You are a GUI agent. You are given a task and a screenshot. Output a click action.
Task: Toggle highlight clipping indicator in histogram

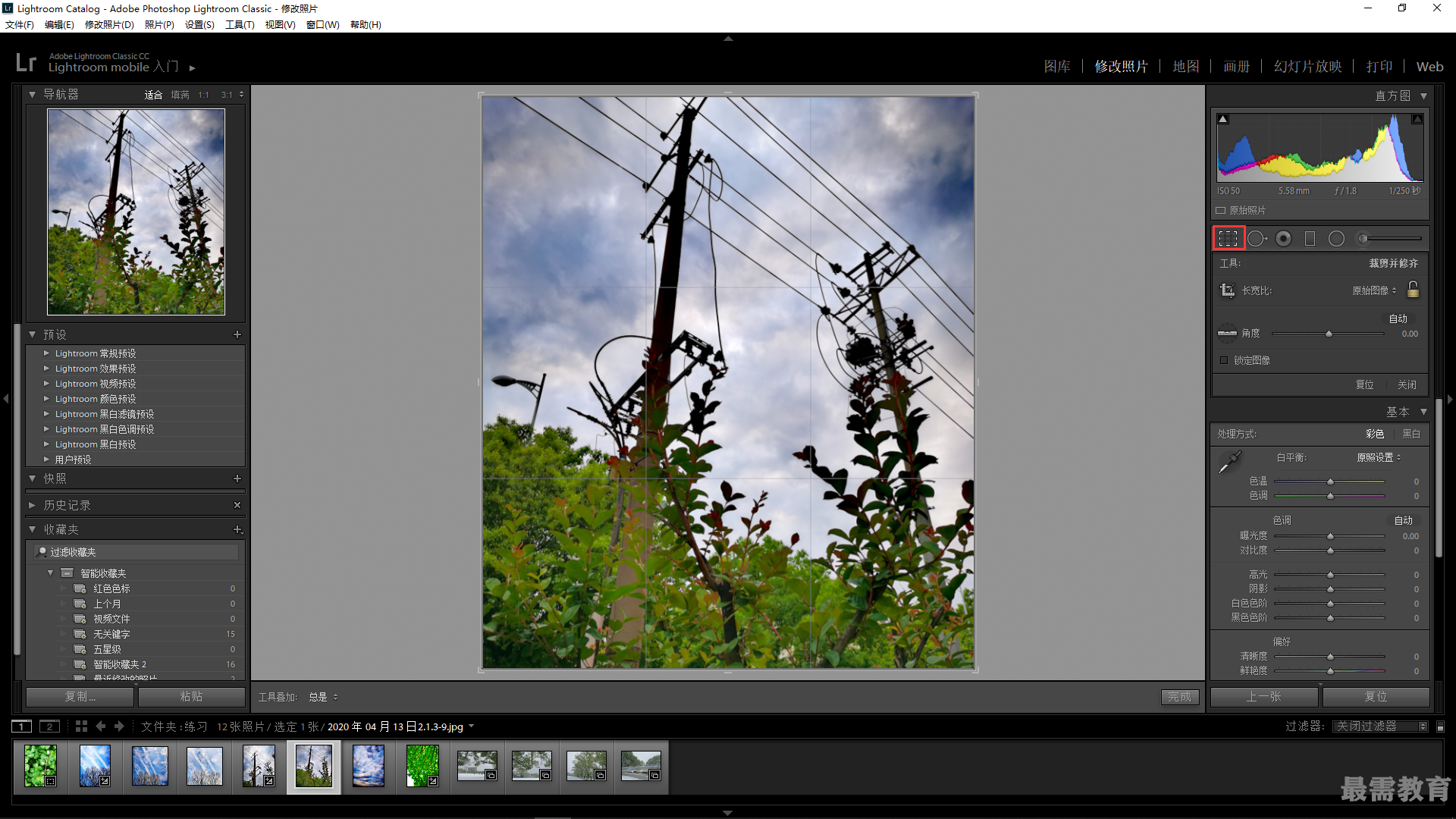1417,119
